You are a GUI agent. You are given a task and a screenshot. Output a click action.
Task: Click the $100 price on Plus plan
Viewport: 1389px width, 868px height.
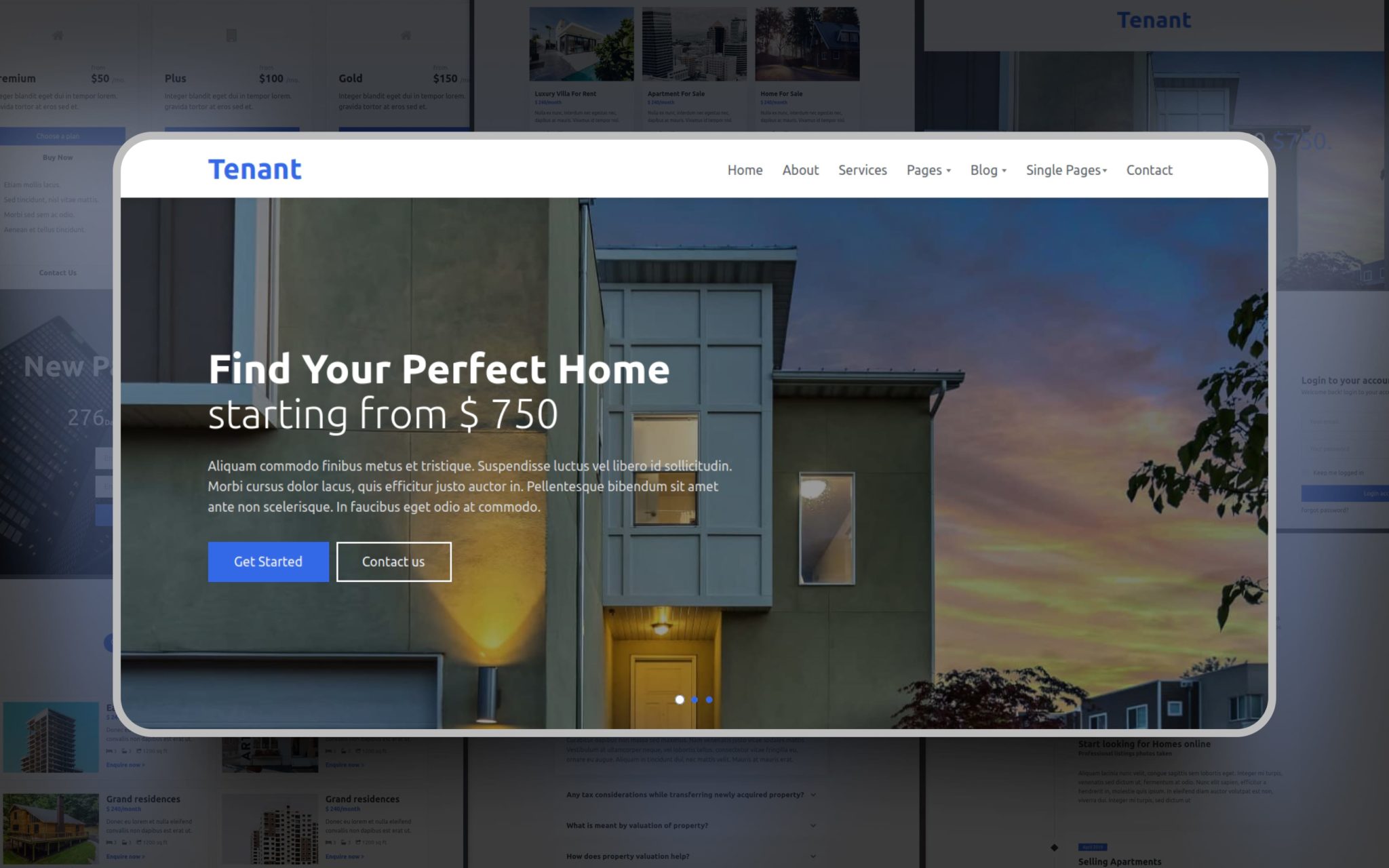(x=271, y=79)
